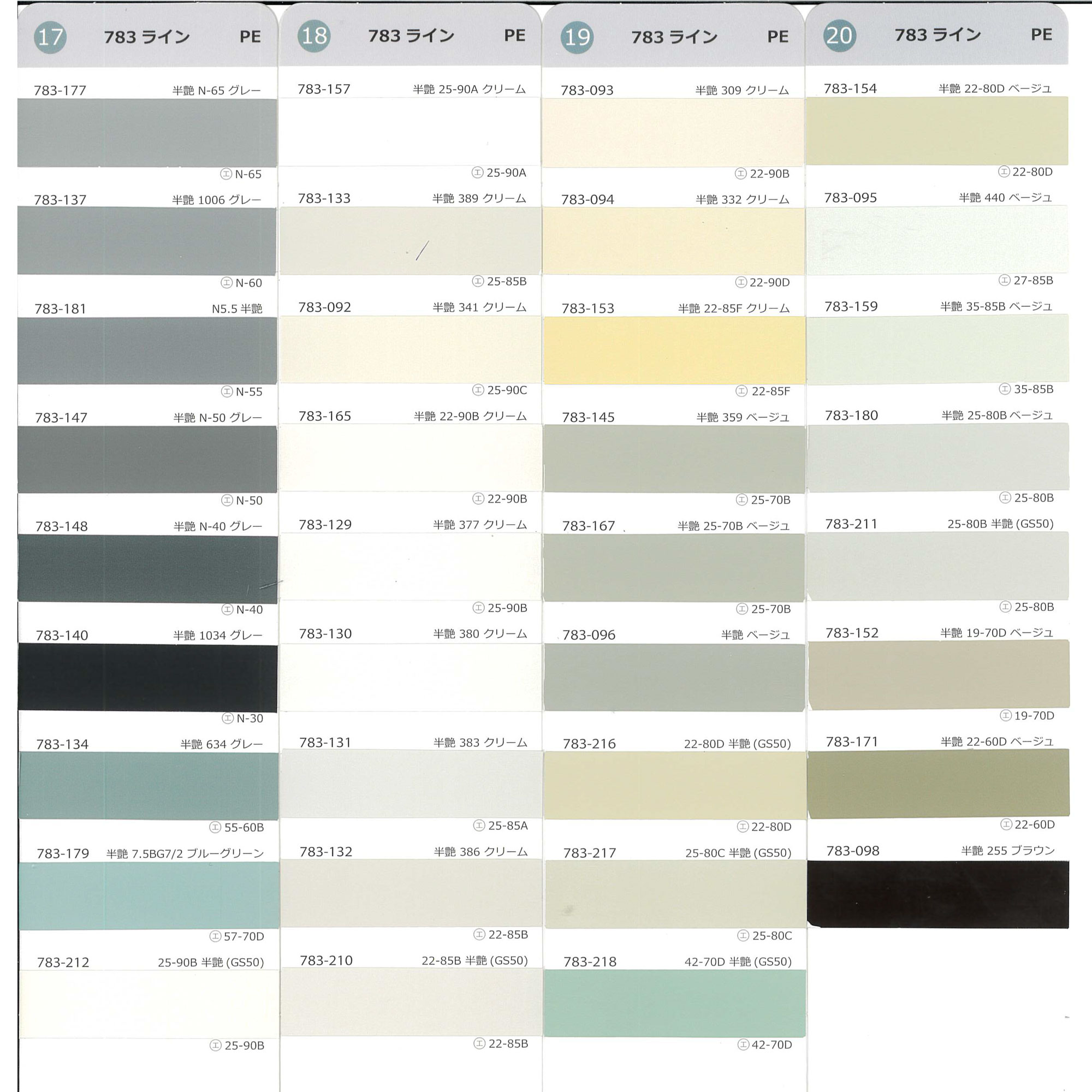Select the 783-098 brown 255 swatch

point(938,894)
